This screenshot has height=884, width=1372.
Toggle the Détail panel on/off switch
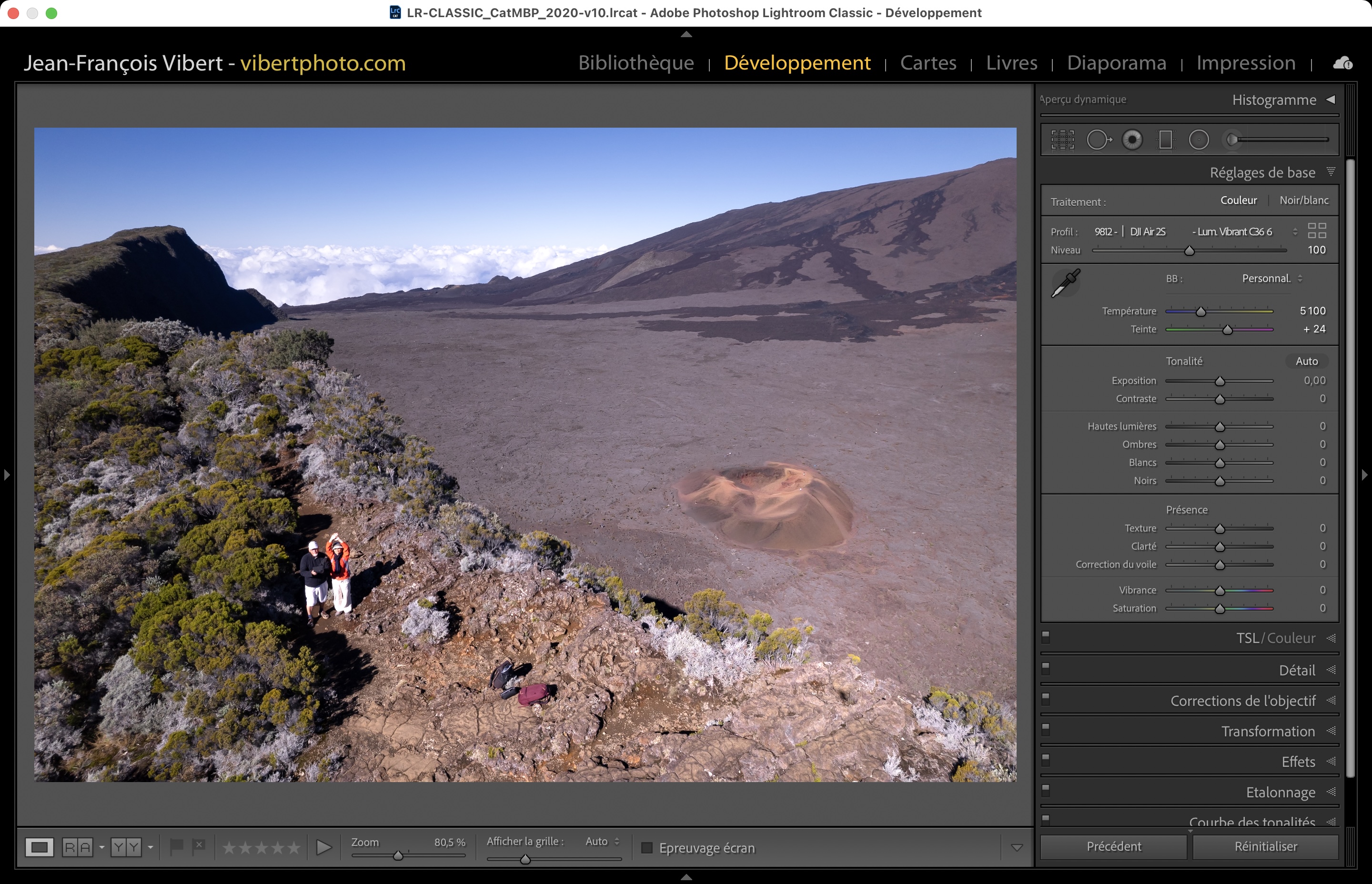1045,668
